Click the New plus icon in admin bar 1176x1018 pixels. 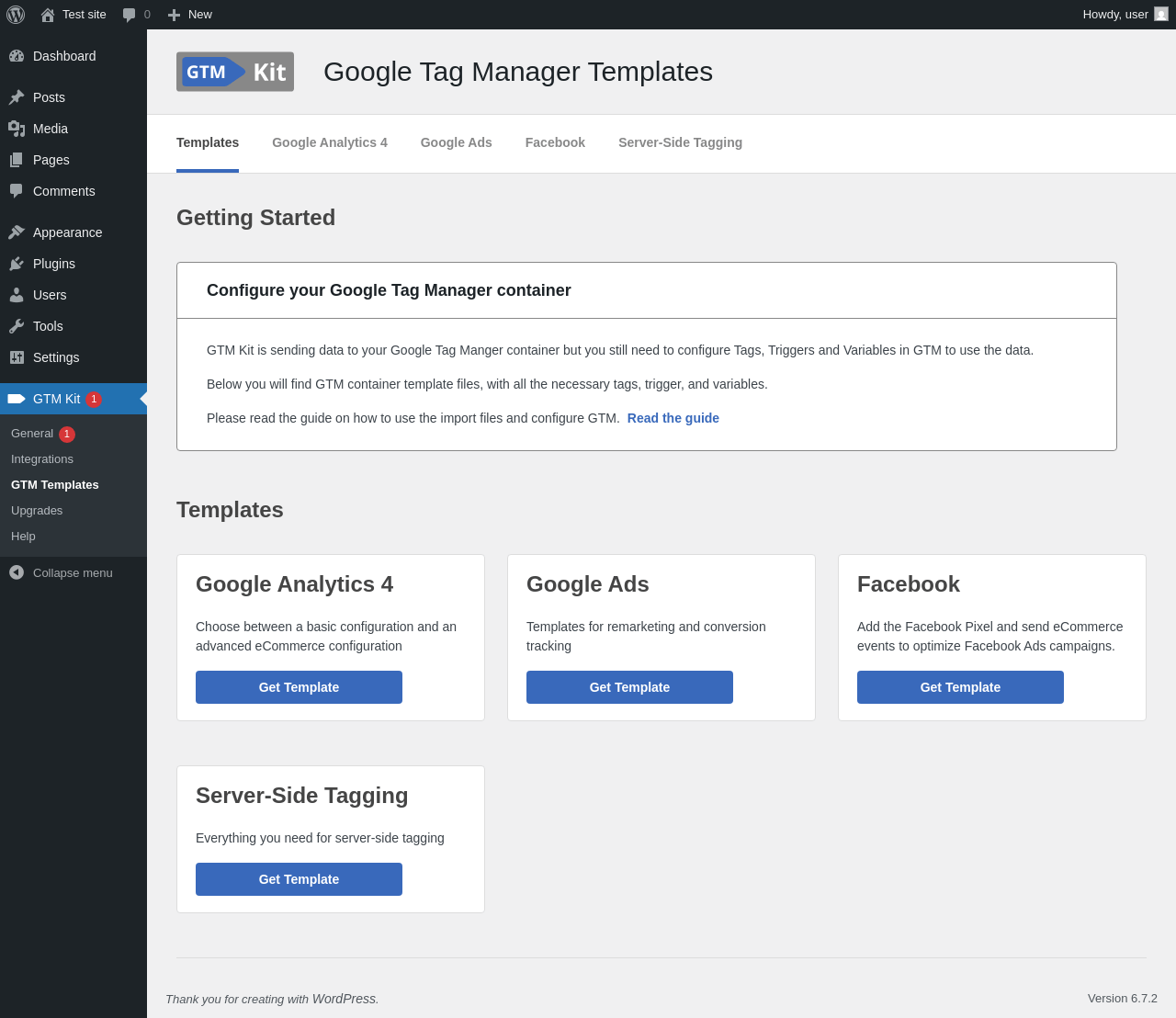pos(174,15)
